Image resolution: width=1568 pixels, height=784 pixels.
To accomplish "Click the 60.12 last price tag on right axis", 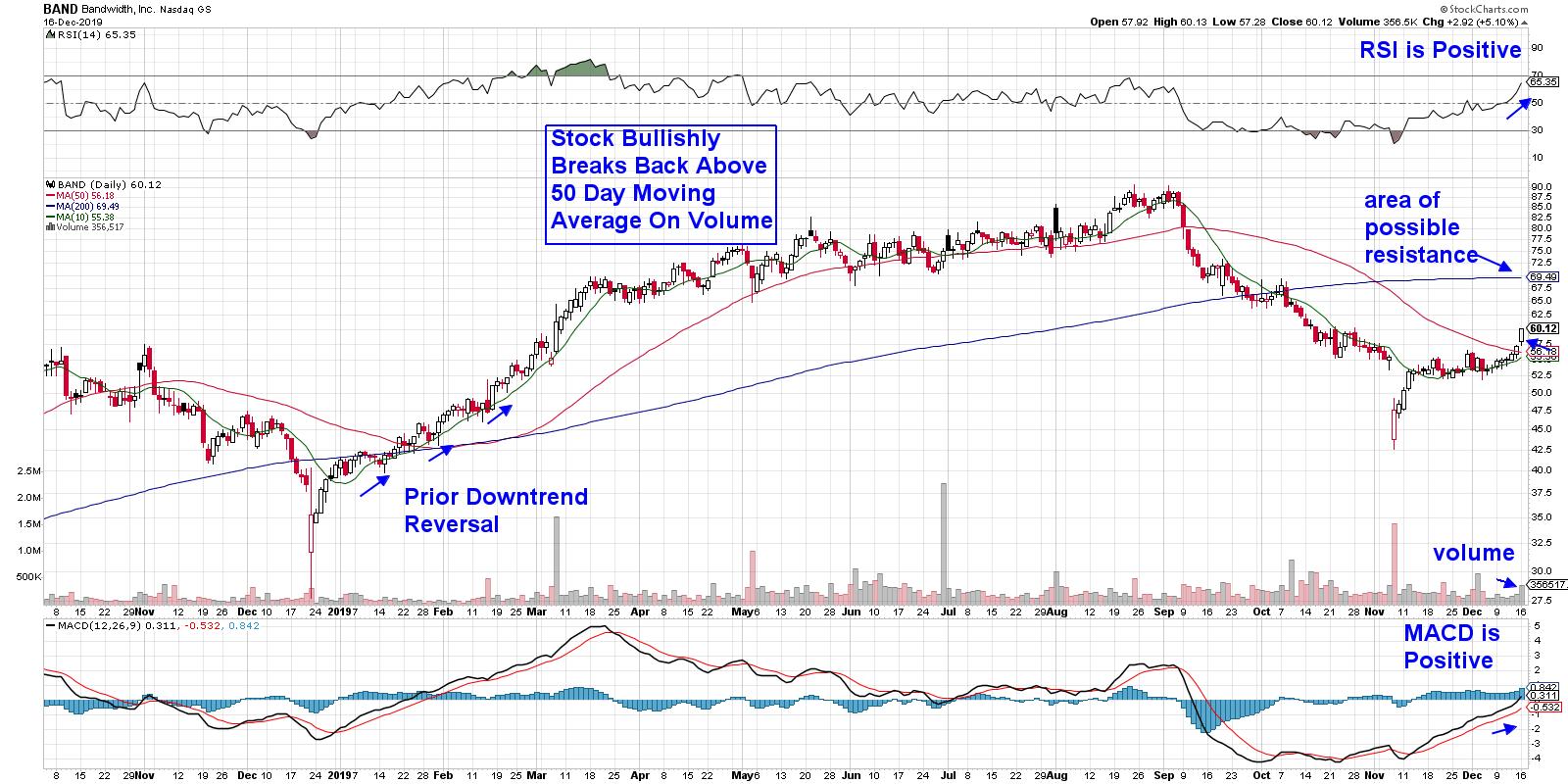I will tap(1543, 328).
